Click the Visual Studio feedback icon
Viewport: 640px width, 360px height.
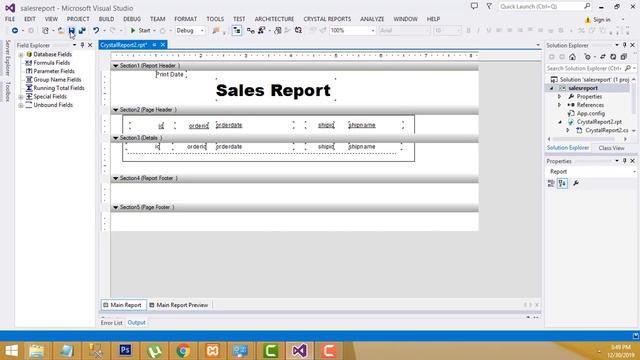[x=474, y=7]
